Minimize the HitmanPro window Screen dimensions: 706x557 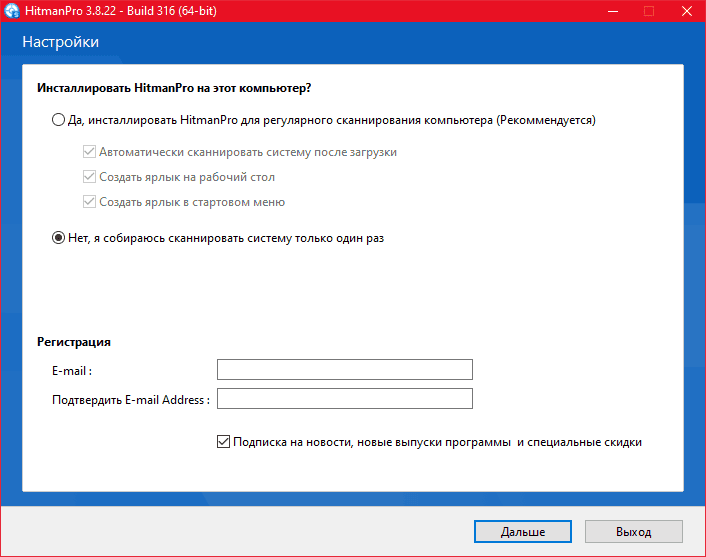tap(613, 11)
